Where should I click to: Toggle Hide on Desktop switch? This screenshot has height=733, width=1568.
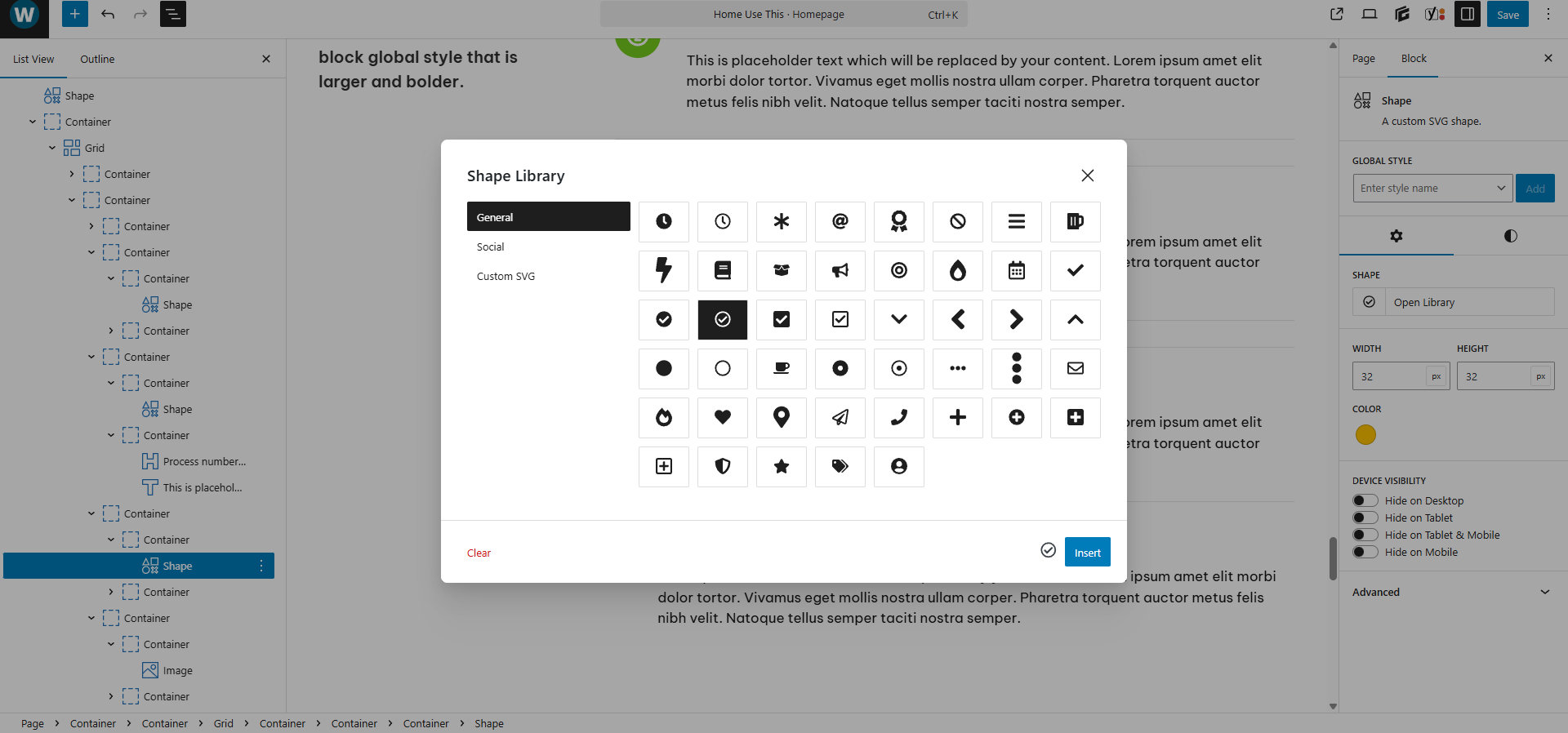(x=1365, y=500)
